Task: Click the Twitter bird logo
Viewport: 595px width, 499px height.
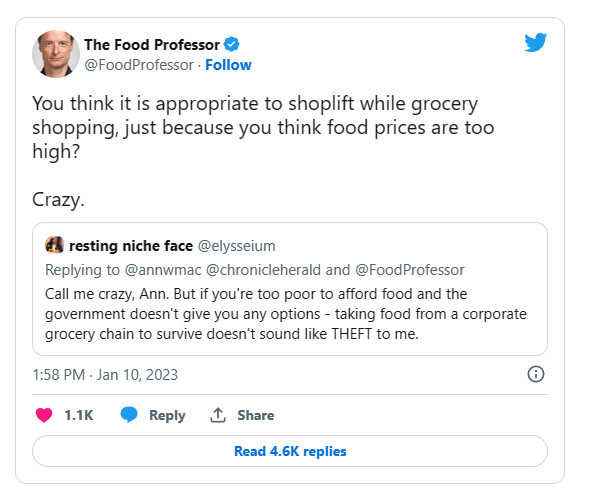Action: coord(535,42)
